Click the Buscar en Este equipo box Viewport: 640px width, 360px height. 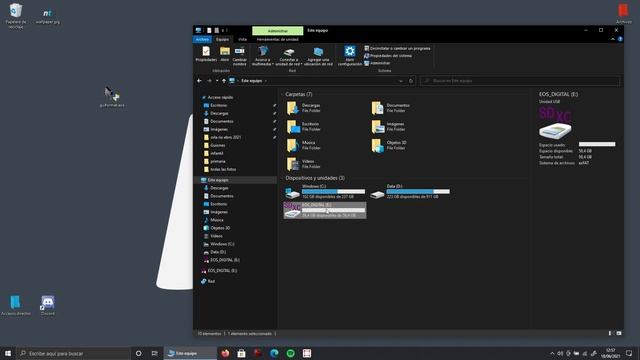520,81
